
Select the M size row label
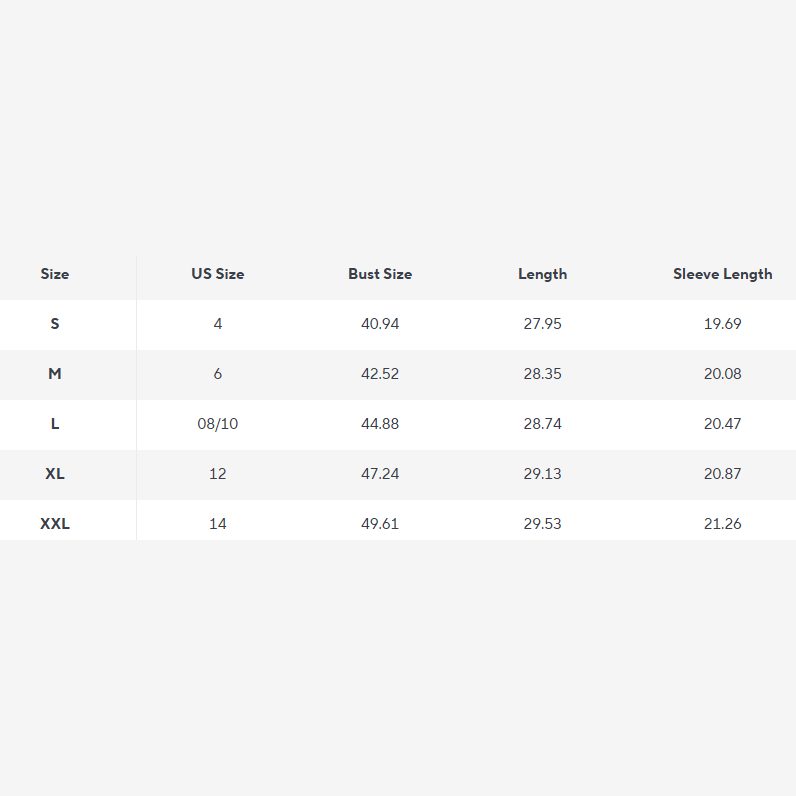click(55, 374)
